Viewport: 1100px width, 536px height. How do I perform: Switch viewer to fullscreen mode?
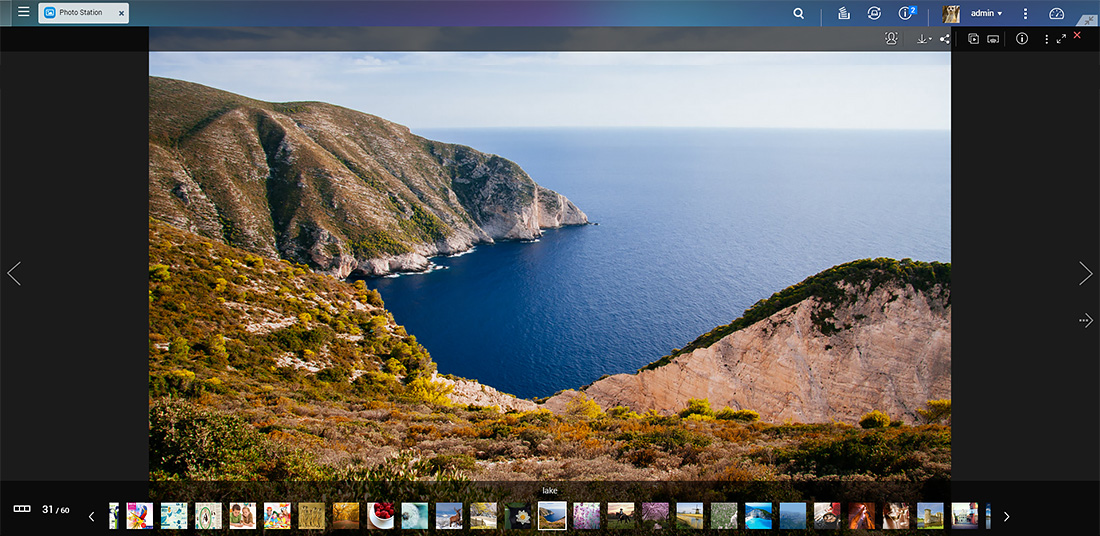point(1061,39)
